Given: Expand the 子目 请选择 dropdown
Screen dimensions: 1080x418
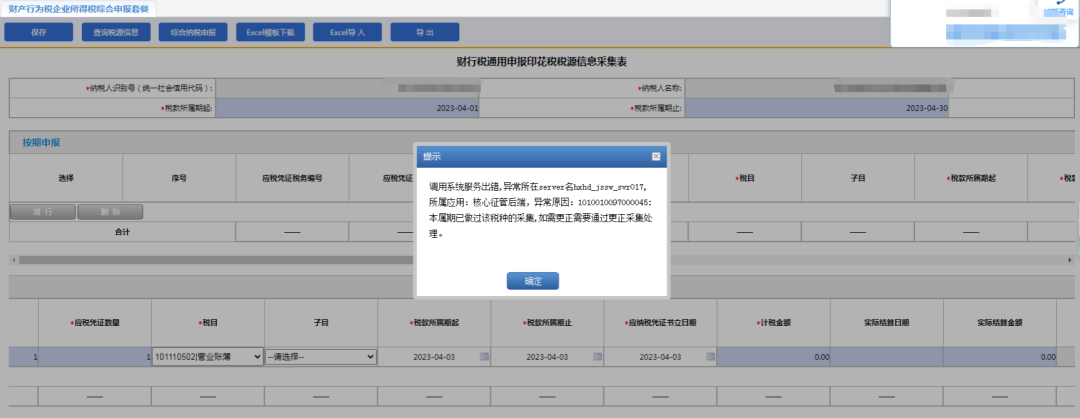Looking at the screenshot, I should (x=321, y=356).
